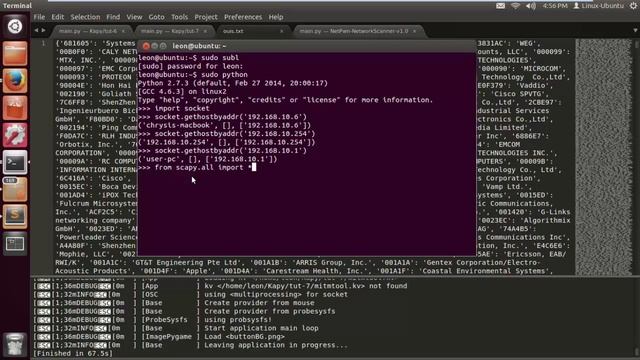The width and height of the screenshot is (640, 360).
Task: Open the session power gear icon
Action: [634, 6]
